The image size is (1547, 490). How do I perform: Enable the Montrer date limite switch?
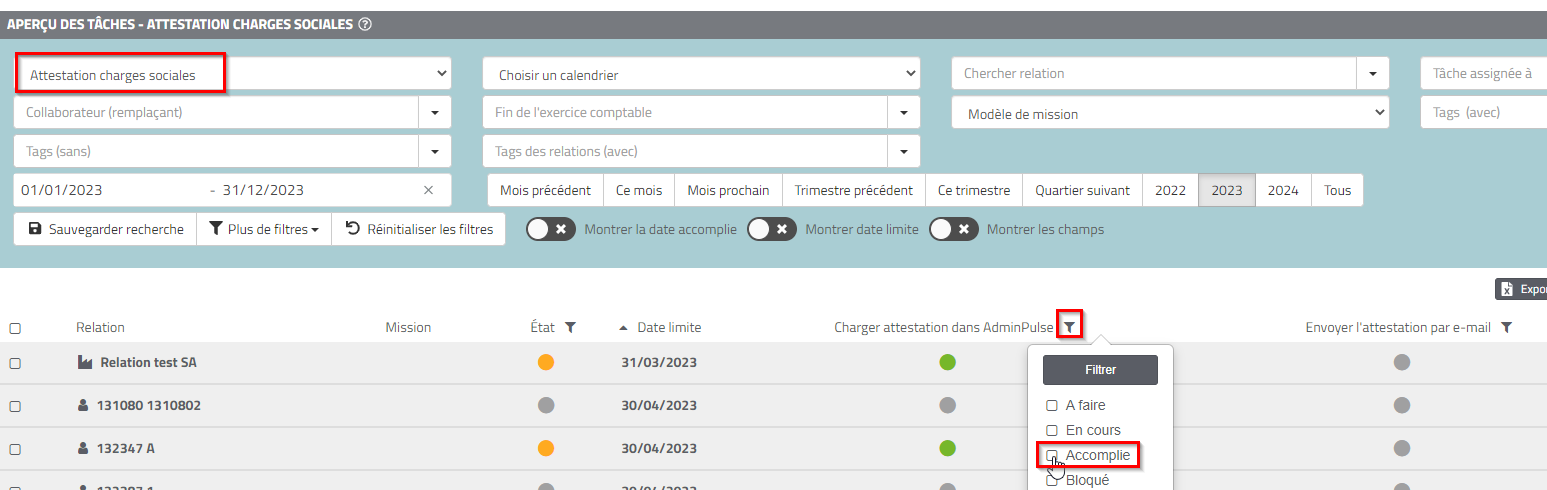point(772,229)
